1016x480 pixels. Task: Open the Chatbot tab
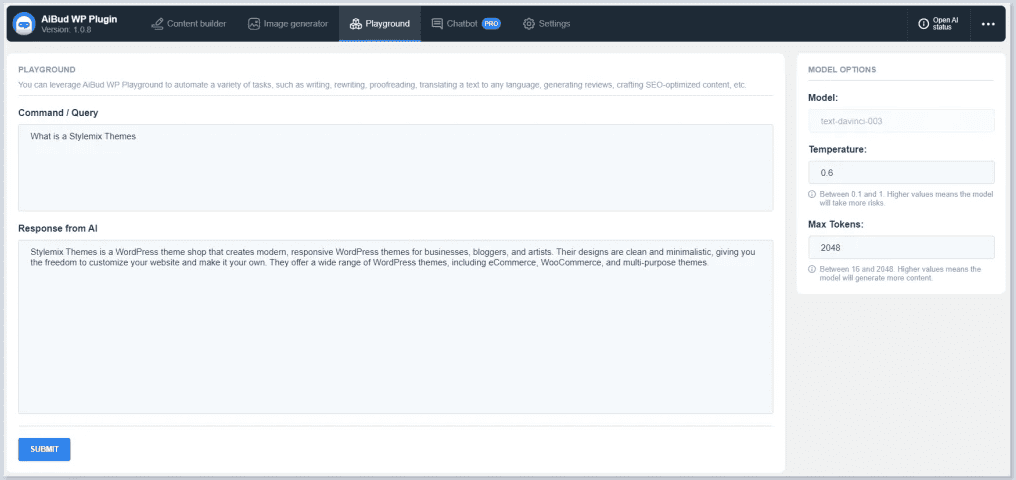466,24
